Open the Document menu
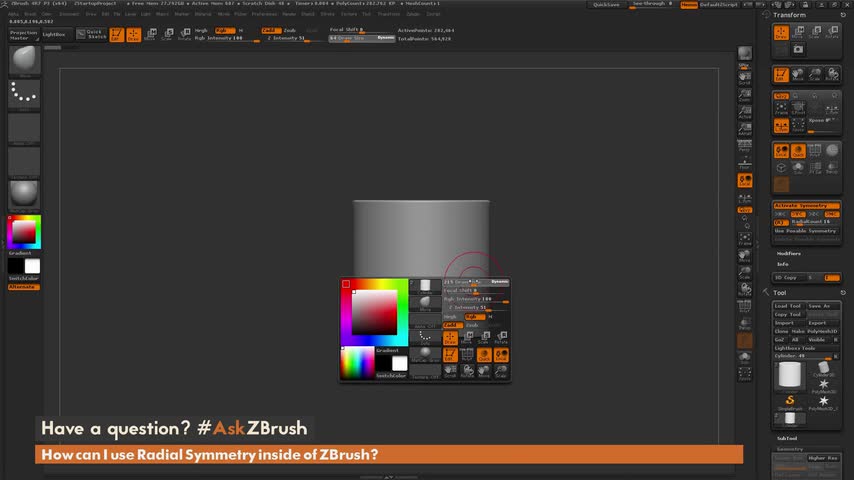This screenshot has height=480, width=854. coord(69,14)
